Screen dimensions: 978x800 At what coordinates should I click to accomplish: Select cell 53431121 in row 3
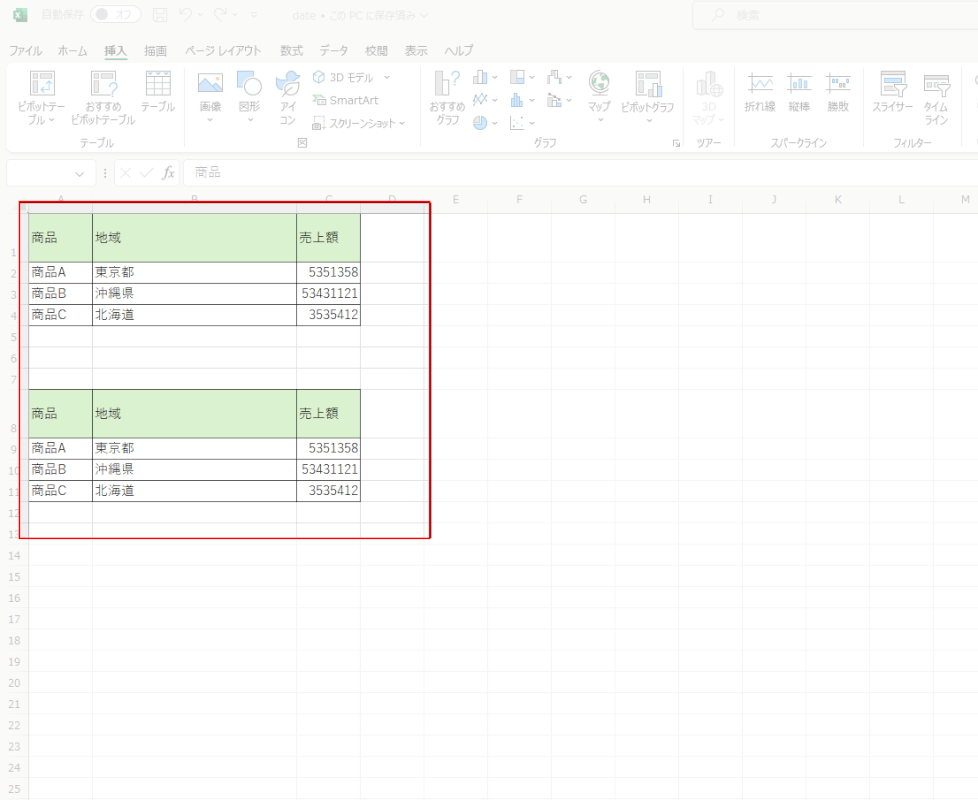(x=329, y=294)
